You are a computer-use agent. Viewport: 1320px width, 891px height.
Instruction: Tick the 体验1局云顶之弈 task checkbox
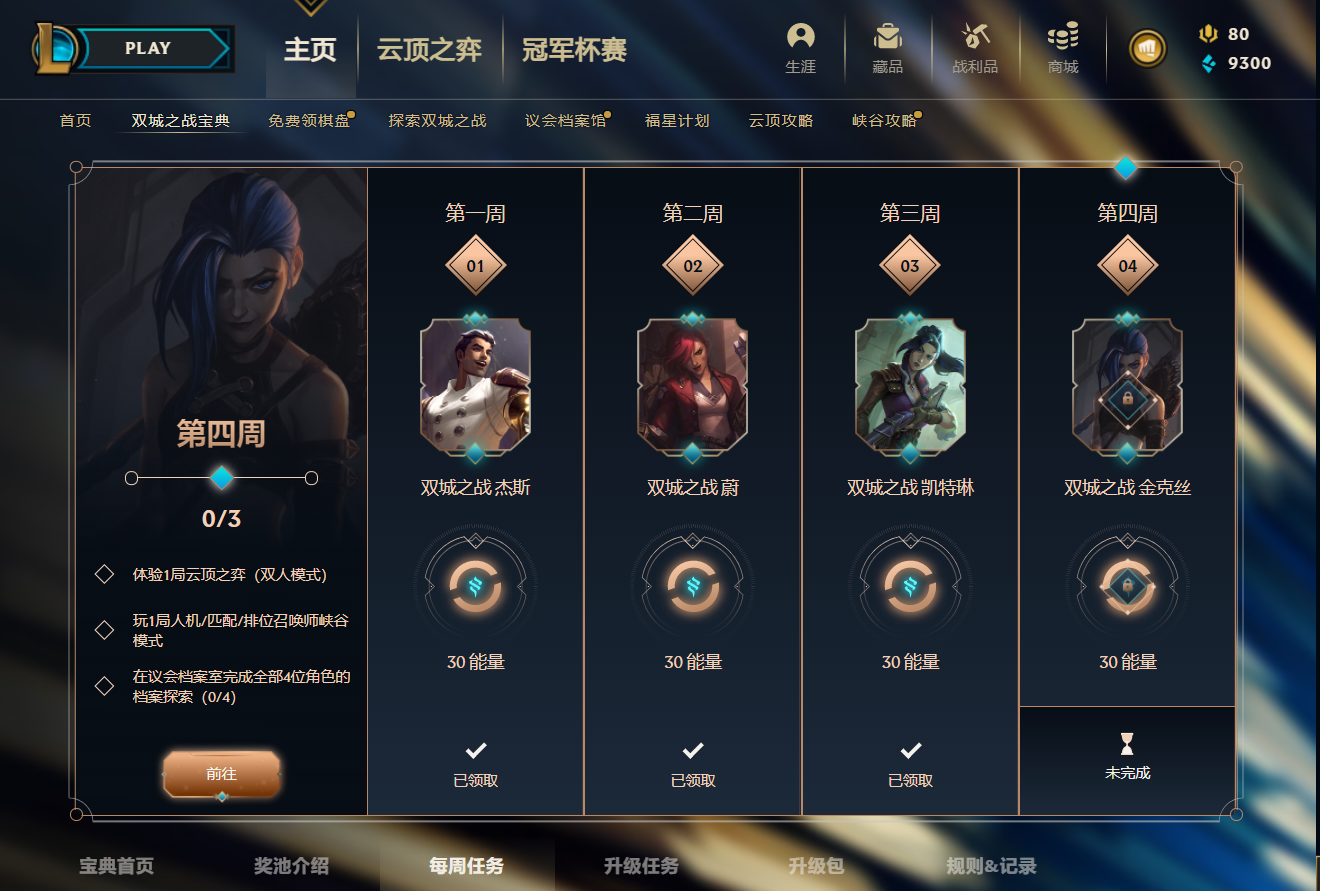click(x=104, y=574)
